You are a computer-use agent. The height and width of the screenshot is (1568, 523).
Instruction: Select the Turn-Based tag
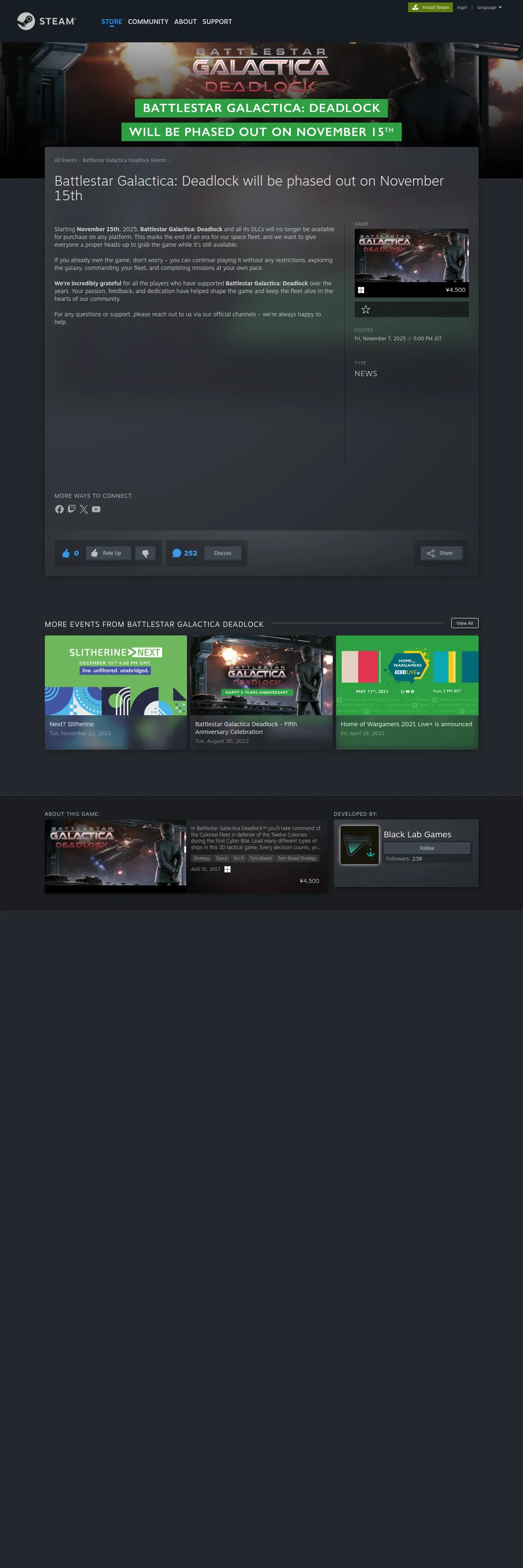pos(261,858)
